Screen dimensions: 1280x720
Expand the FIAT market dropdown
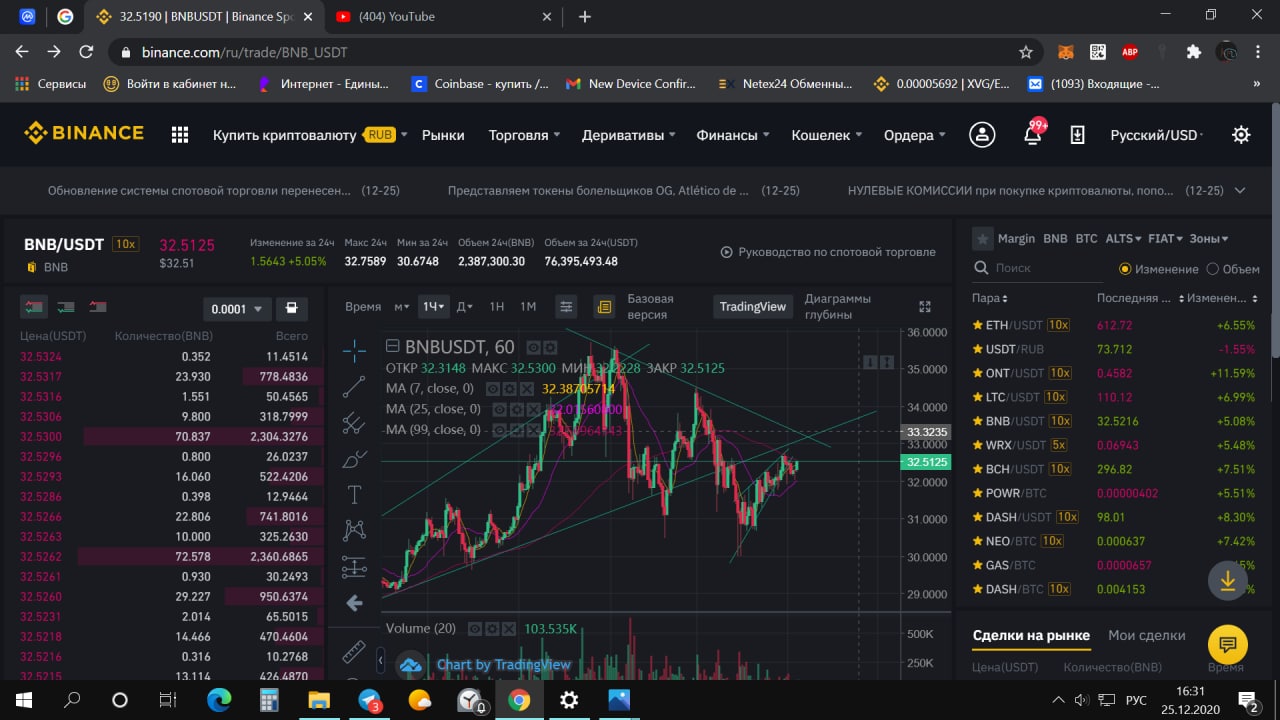[1165, 239]
